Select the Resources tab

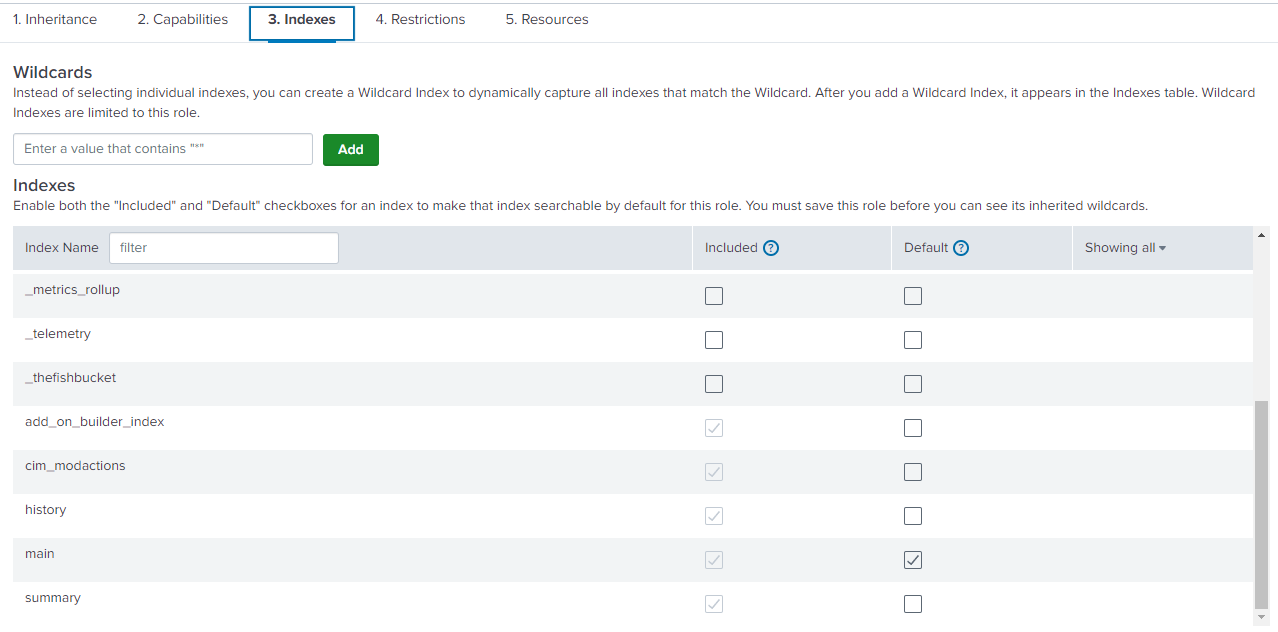pos(547,20)
